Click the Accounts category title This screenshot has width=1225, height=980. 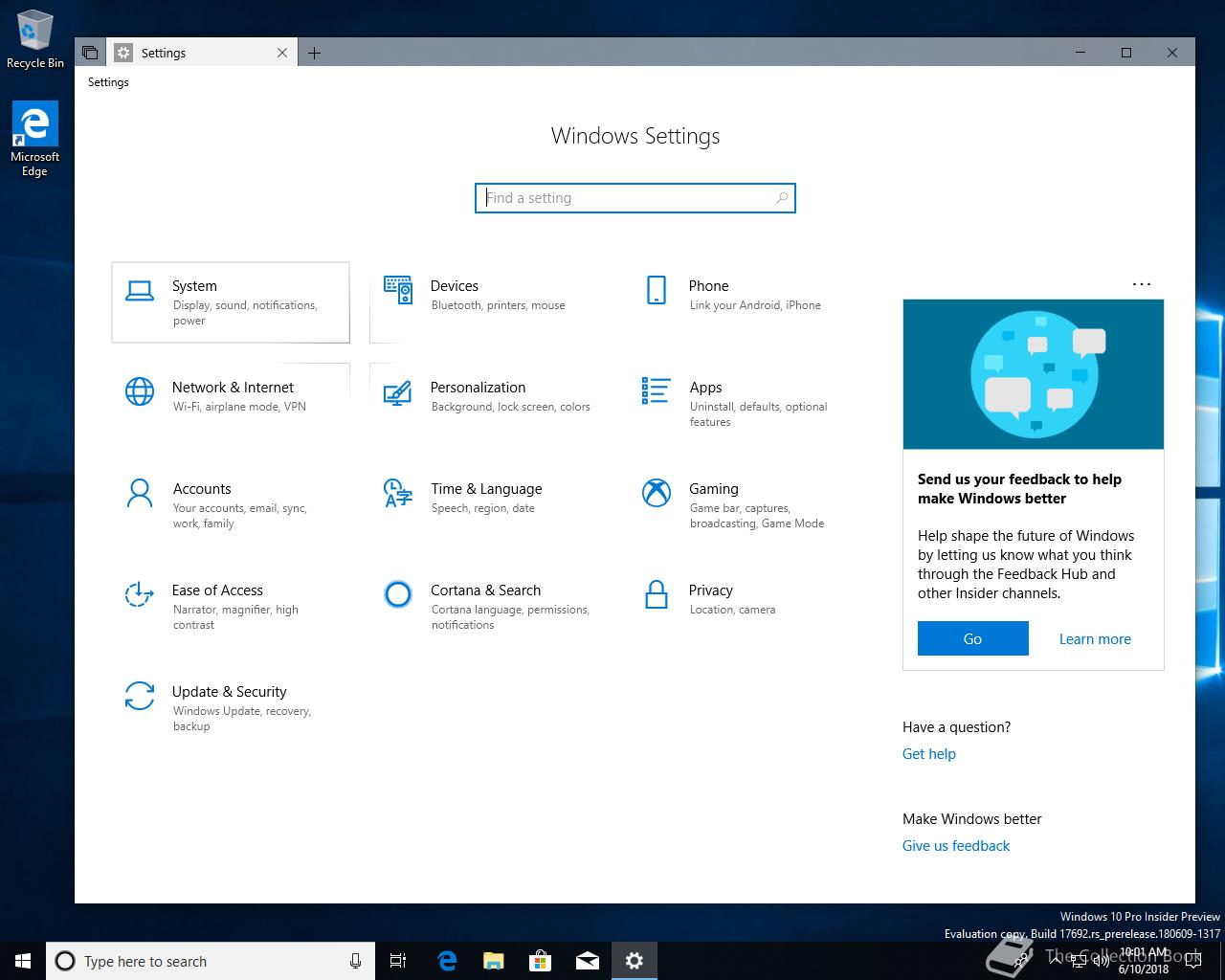point(202,489)
